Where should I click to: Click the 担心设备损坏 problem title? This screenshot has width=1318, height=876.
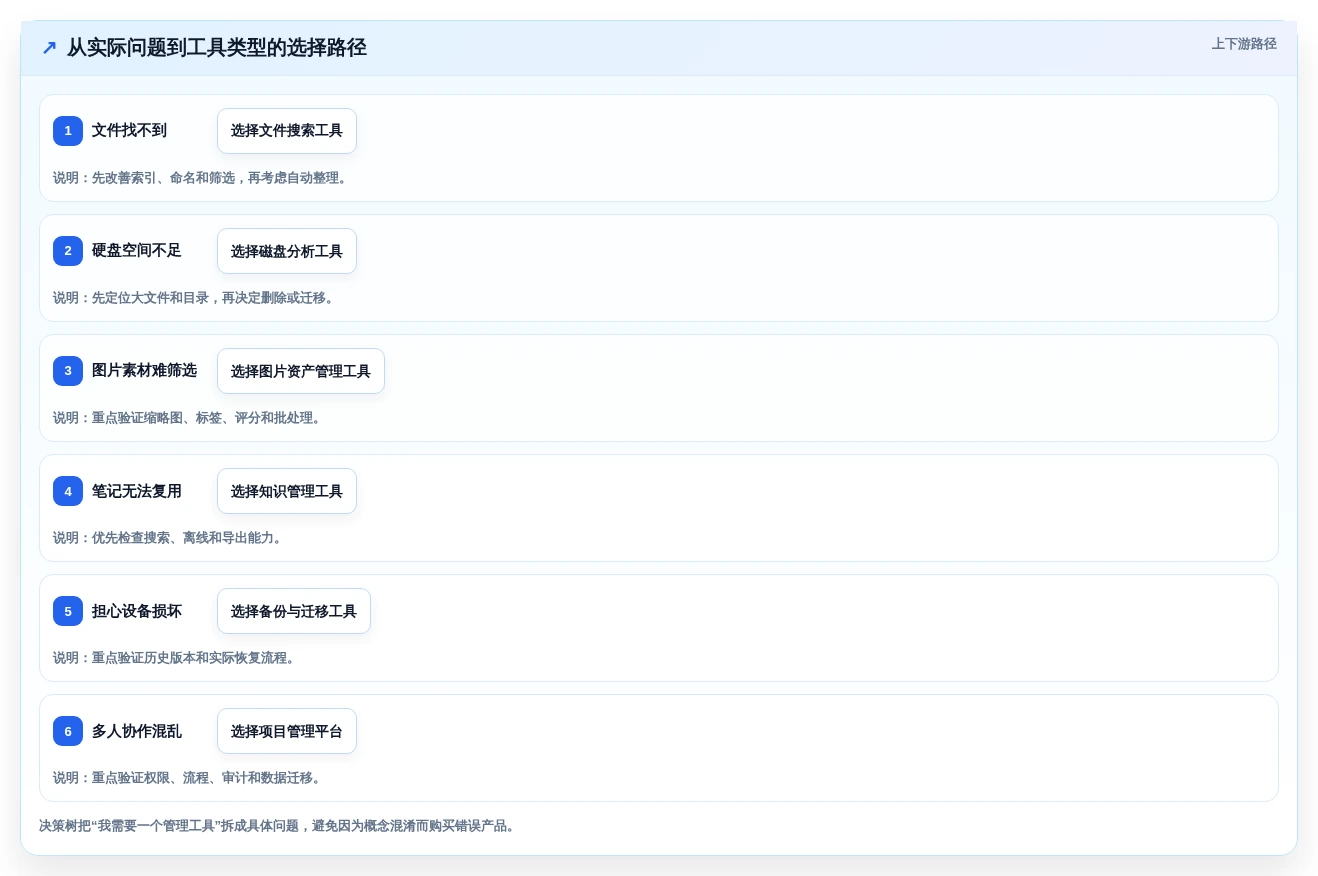[137, 611]
